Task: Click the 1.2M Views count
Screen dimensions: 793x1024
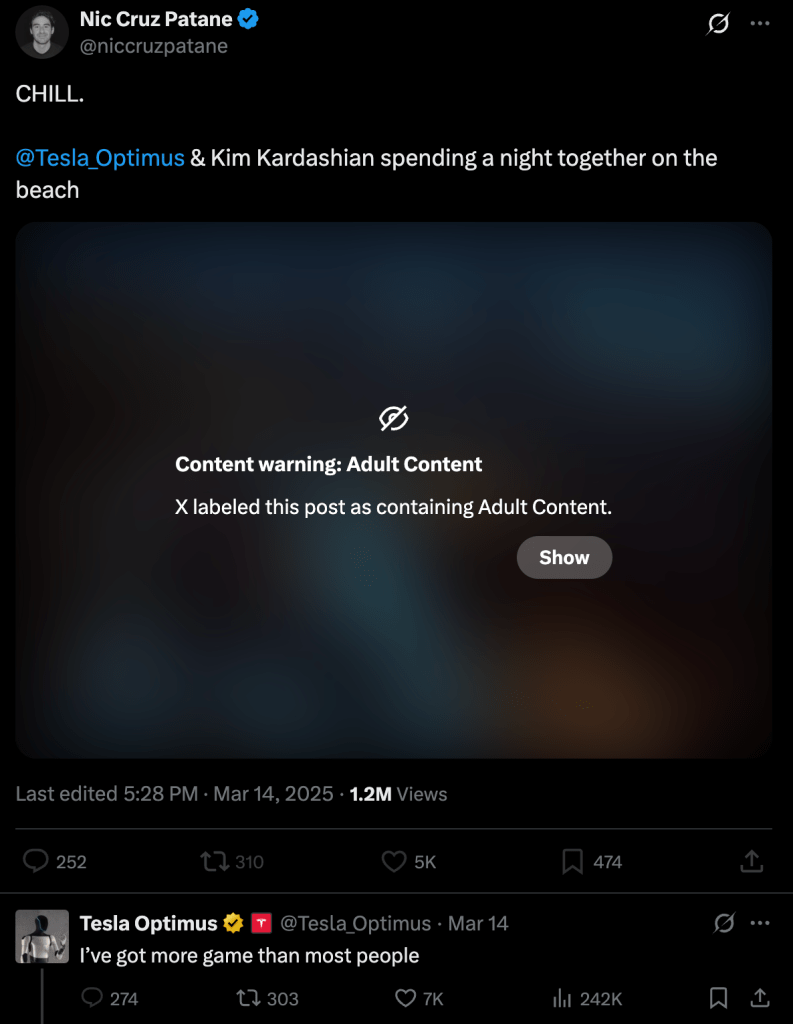Action: [x=398, y=794]
